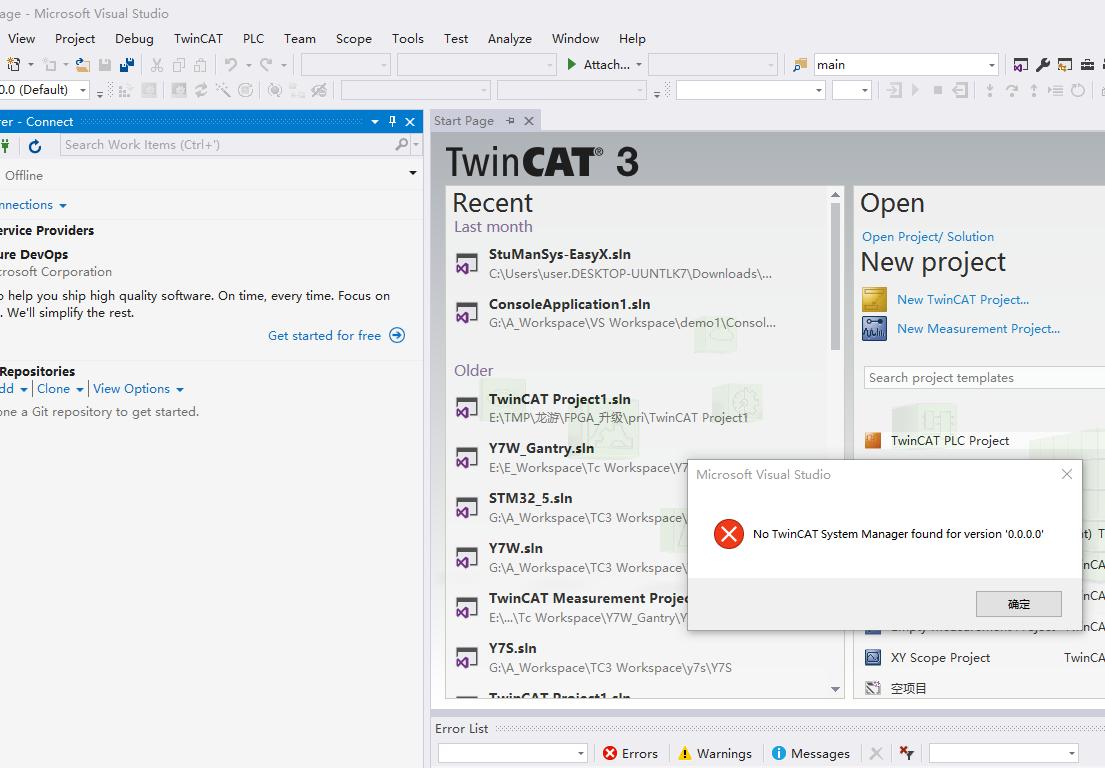1105x768 pixels.
Task: Pin the Team Explorer panel
Action: (x=393, y=121)
